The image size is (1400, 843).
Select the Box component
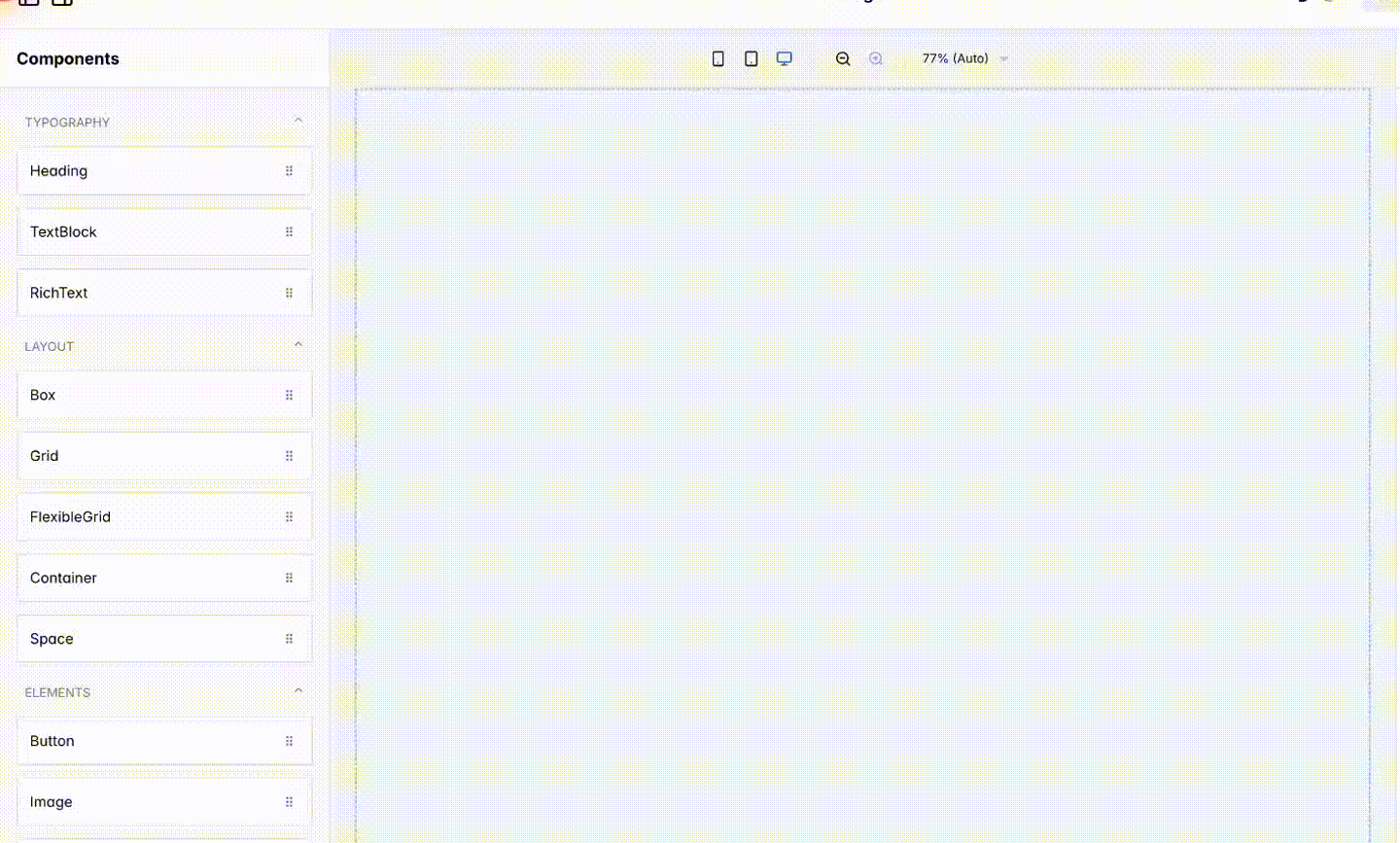click(x=146, y=395)
